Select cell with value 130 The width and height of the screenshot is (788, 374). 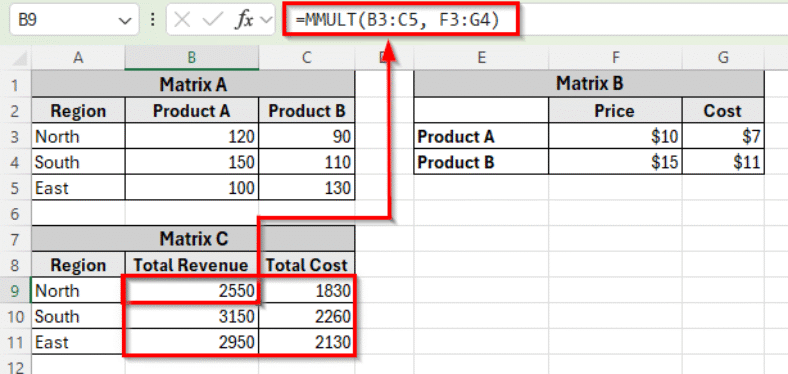click(307, 188)
